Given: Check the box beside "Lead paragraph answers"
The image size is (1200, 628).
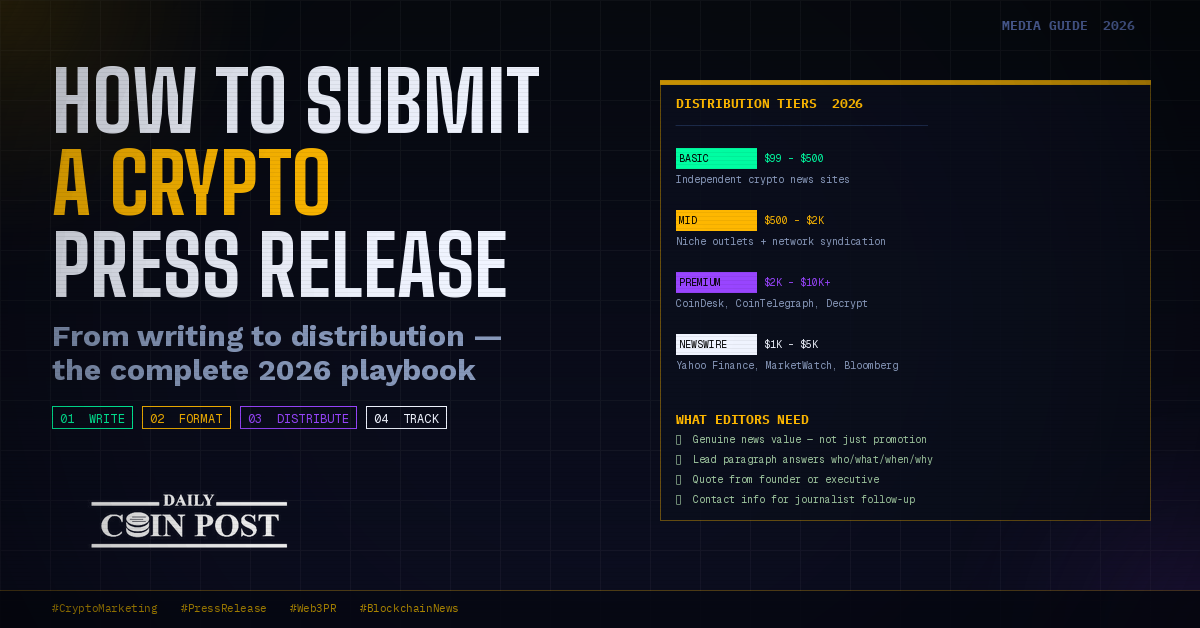Looking at the screenshot, I should point(679,460).
